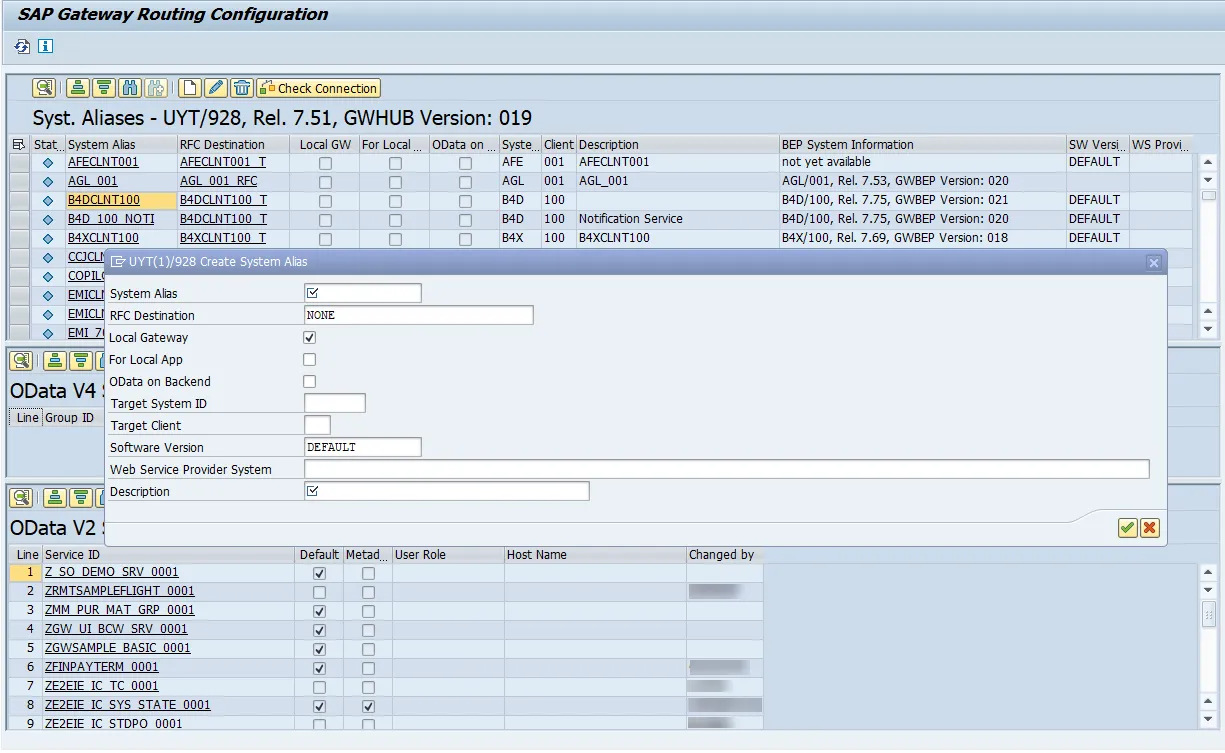Screen dimensions: 1225x753
Task: Click the Check Connection button
Action: (318, 87)
